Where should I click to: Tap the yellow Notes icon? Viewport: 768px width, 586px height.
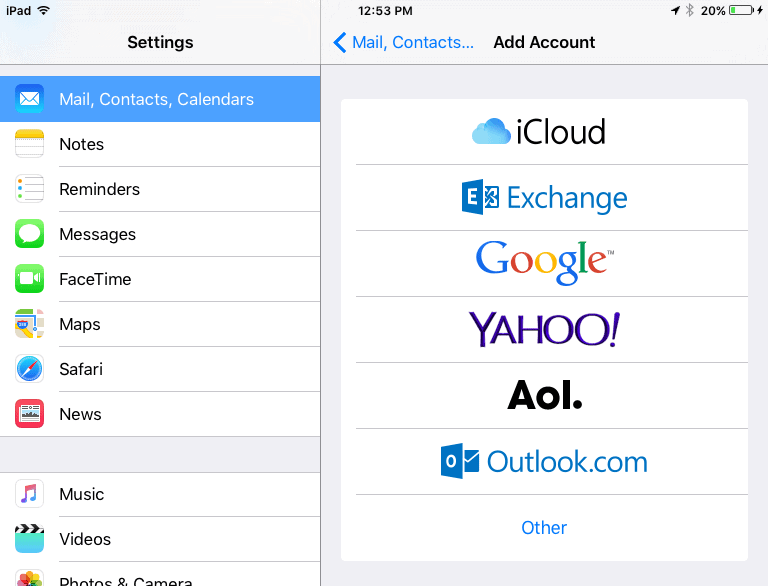(29, 144)
